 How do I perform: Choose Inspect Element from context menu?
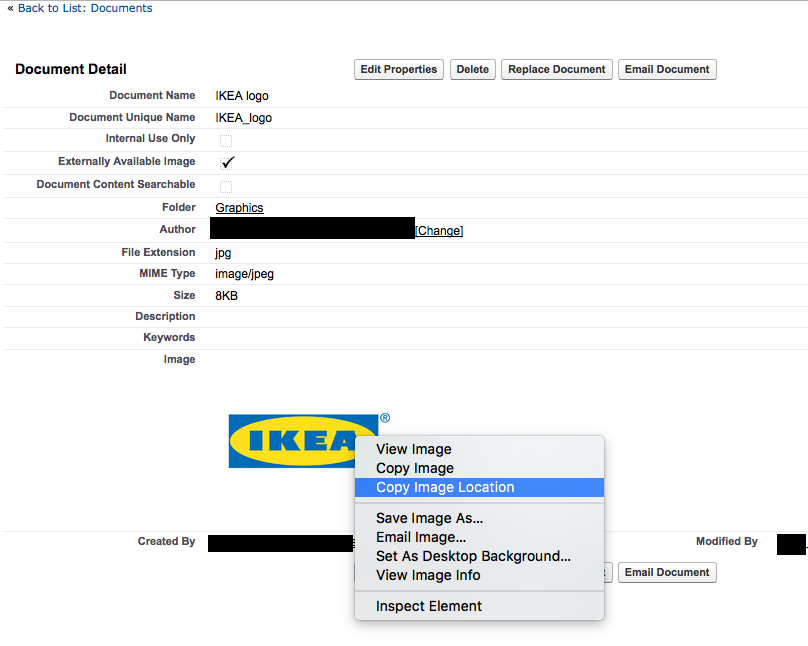[479, 606]
